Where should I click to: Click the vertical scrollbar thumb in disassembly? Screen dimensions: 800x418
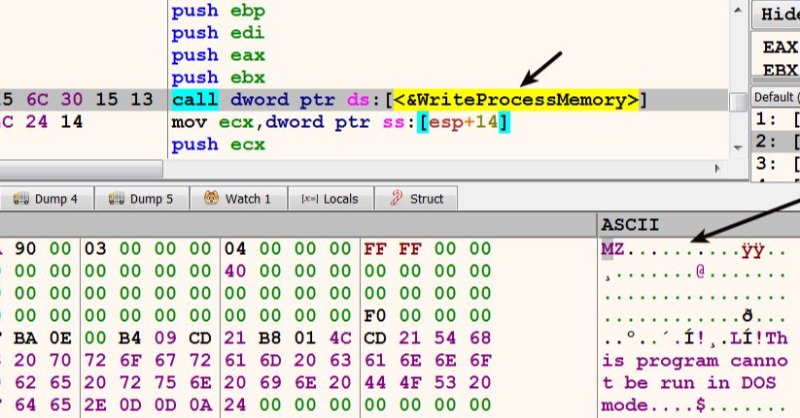pyautogui.click(x=738, y=102)
